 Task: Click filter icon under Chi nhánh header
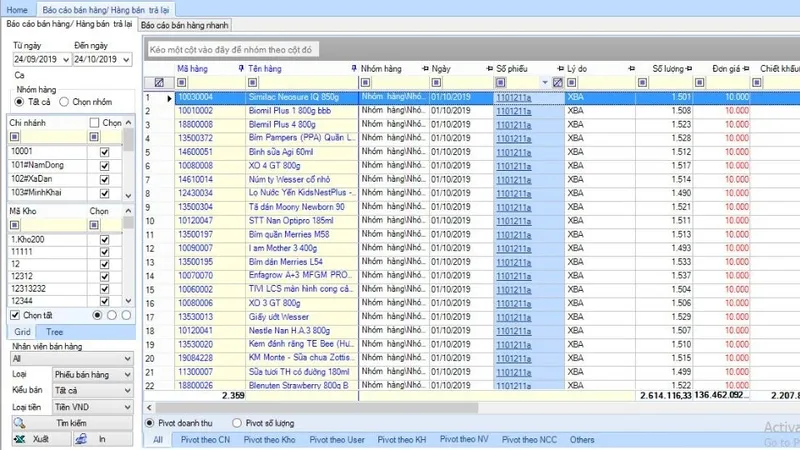tap(14, 136)
